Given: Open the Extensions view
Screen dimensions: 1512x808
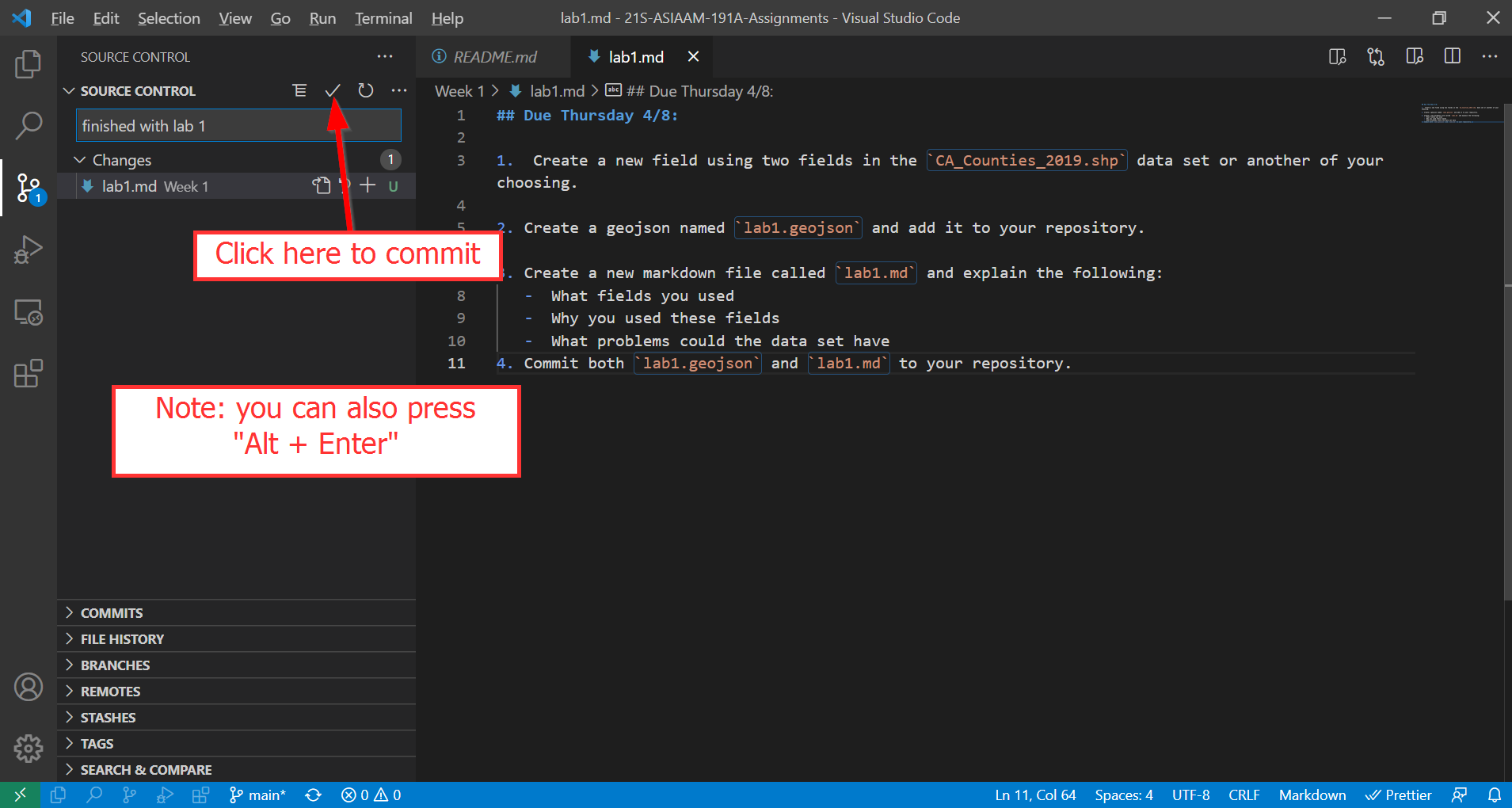Looking at the screenshot, I should 29,373.
